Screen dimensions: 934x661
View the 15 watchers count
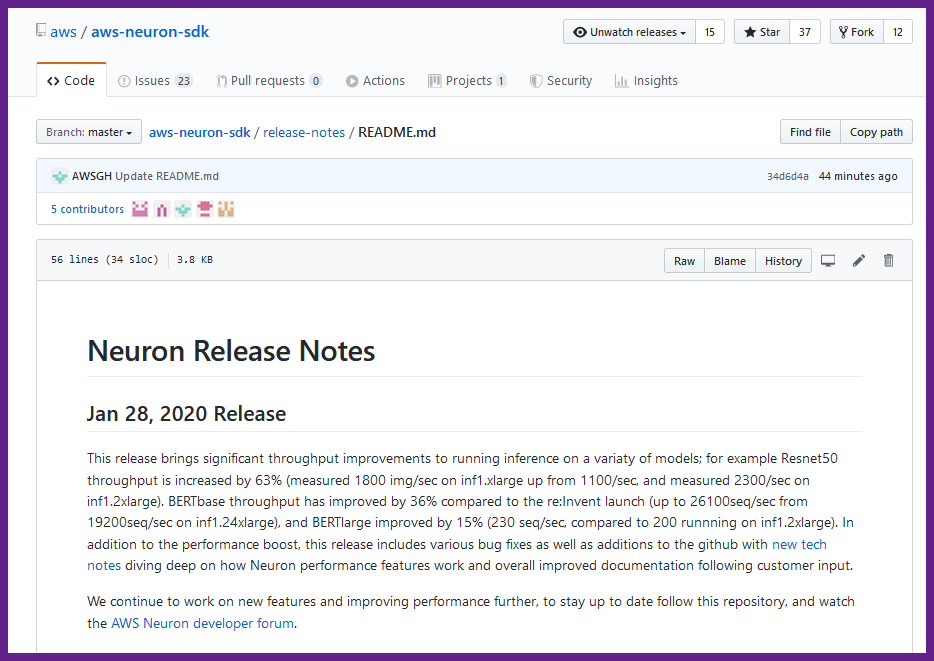pos(709,32)
